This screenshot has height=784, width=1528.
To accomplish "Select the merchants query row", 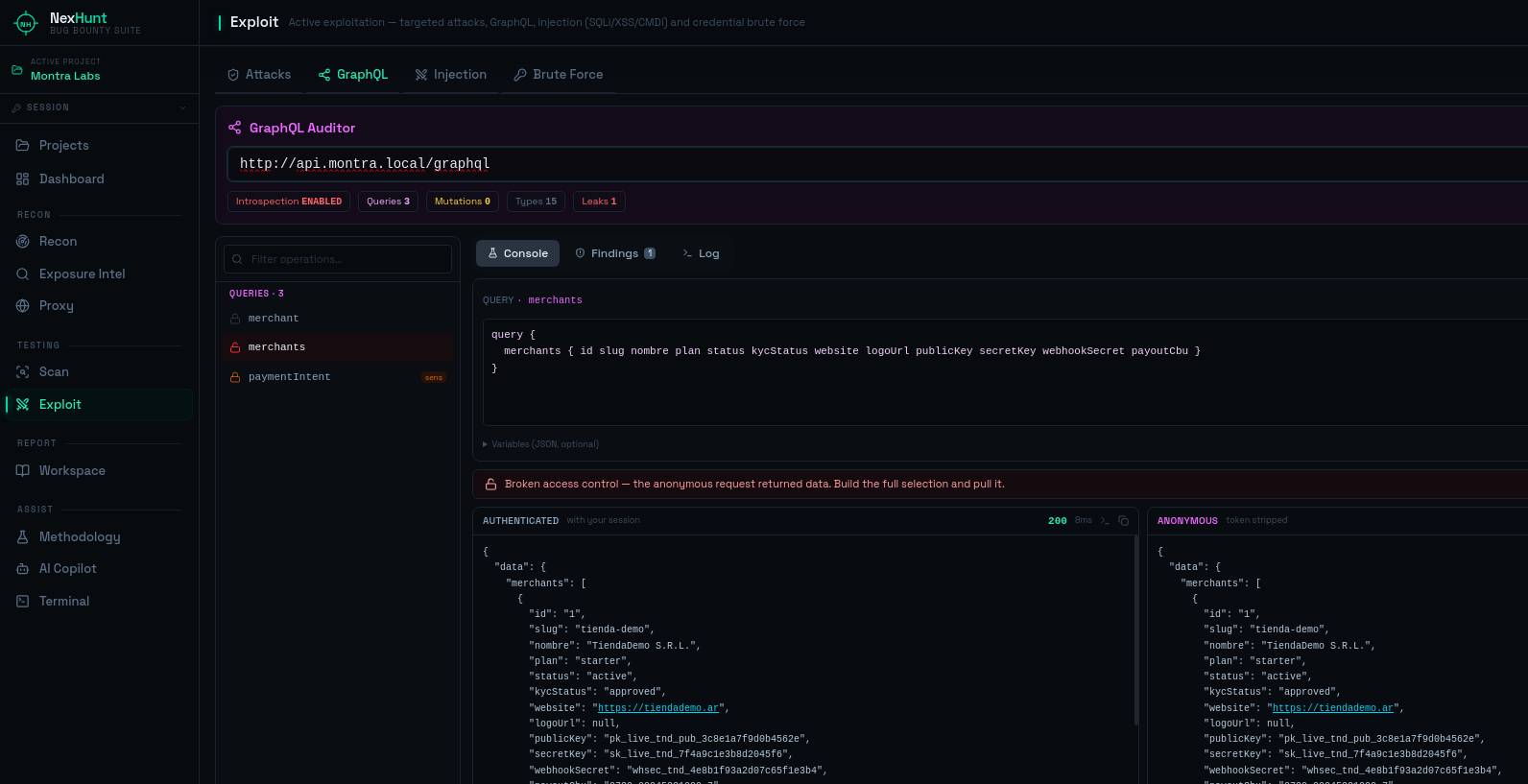I will click(338, 347).
